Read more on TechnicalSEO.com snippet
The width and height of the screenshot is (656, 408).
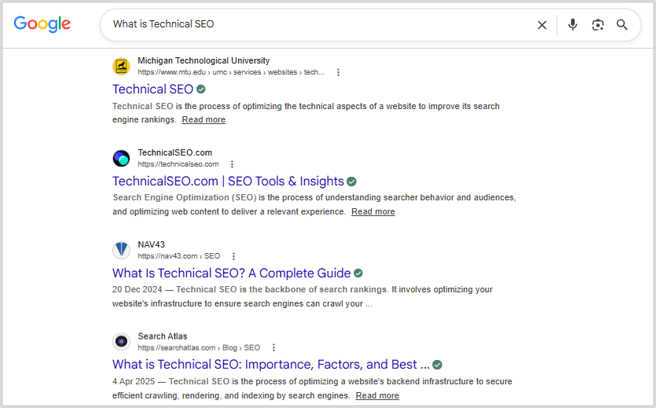click(x=373, y=212)
